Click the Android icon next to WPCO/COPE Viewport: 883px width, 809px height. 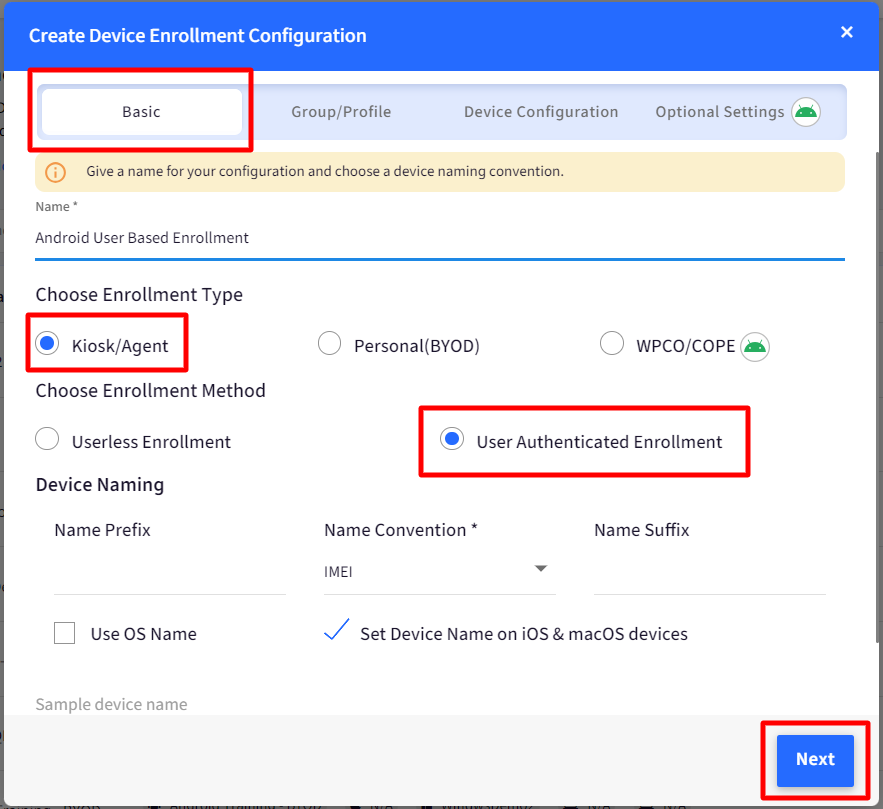click(x=755, y=347)
